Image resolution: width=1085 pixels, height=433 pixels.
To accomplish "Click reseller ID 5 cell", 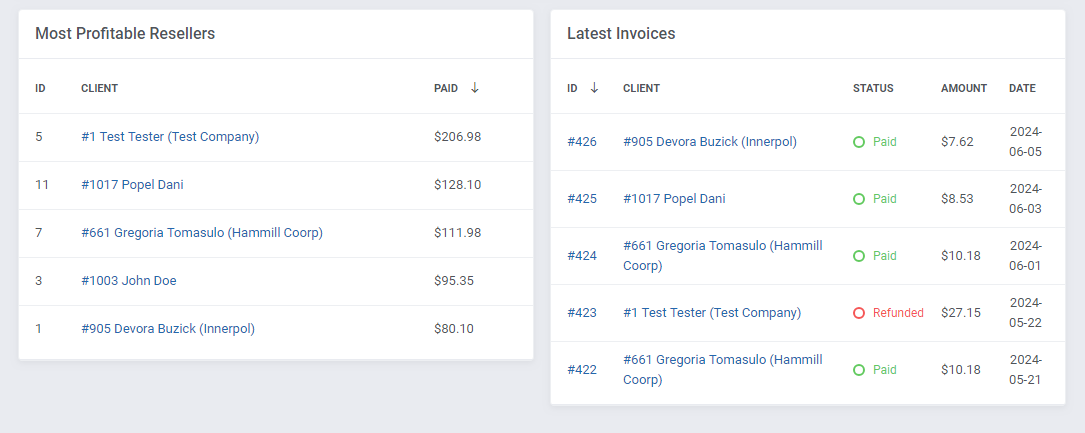I will coord(39,137).
